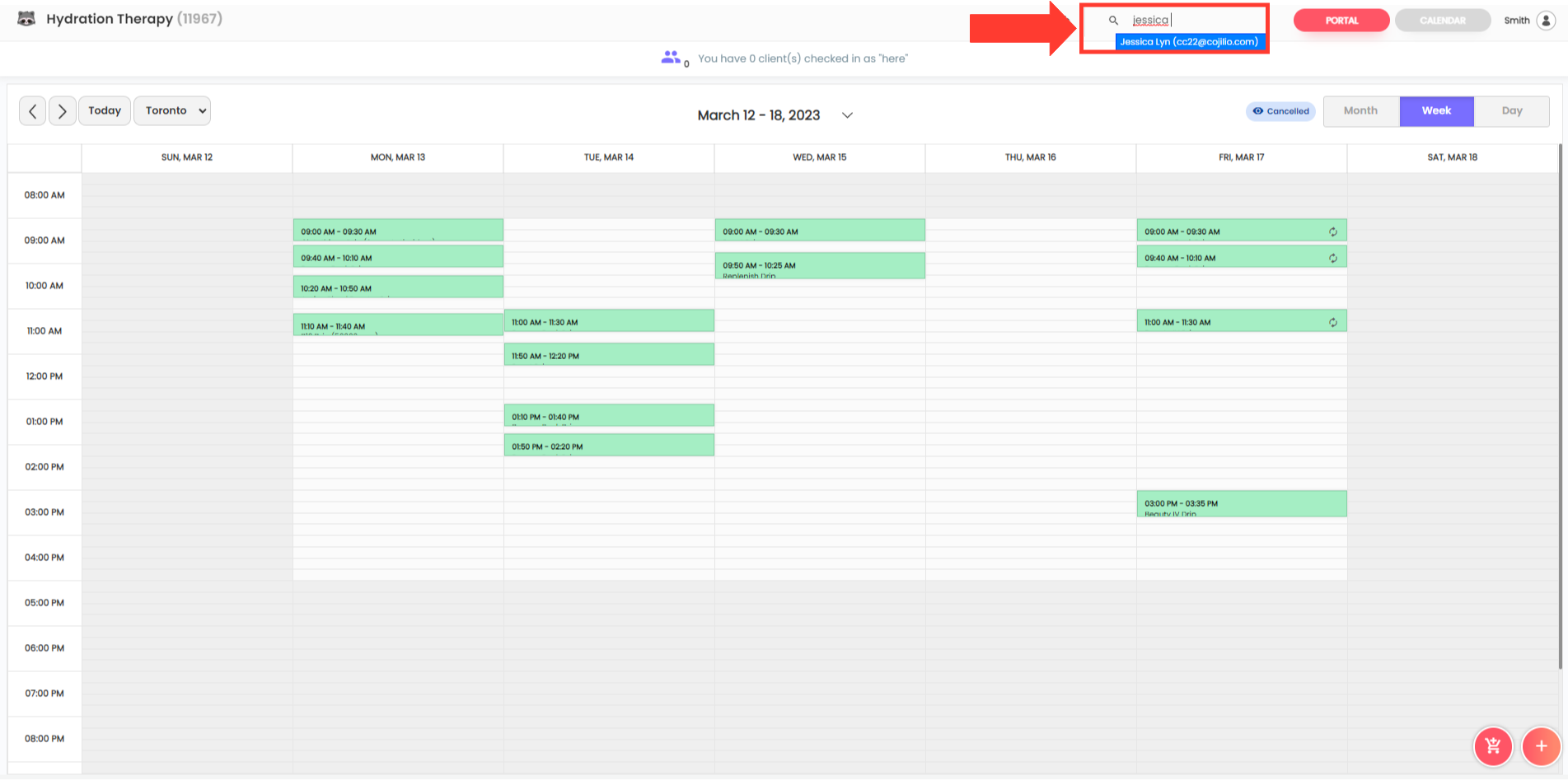The height and width of the screenshot is (780, 1568).
Task: Click the red plus add button
Action: coord(1541,746)
